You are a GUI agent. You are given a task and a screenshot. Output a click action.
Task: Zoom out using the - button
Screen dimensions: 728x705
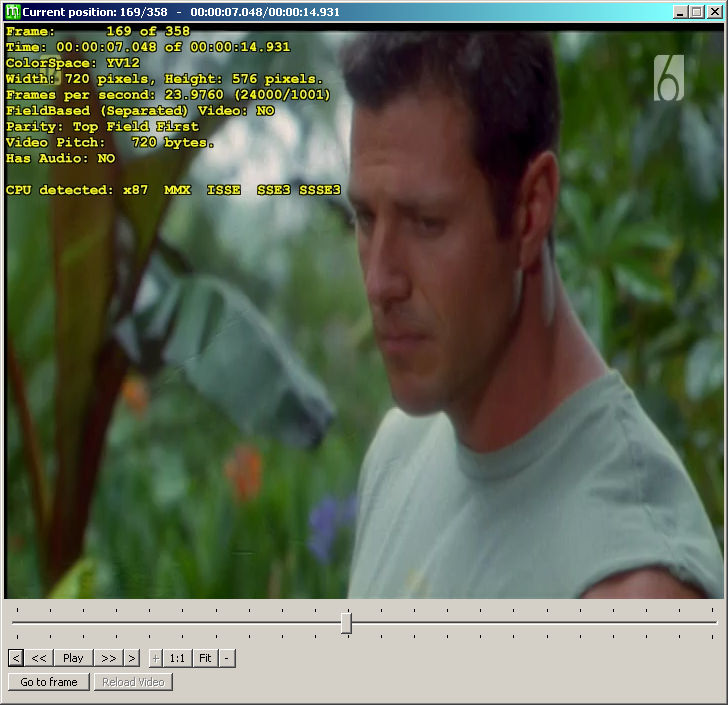227,658
